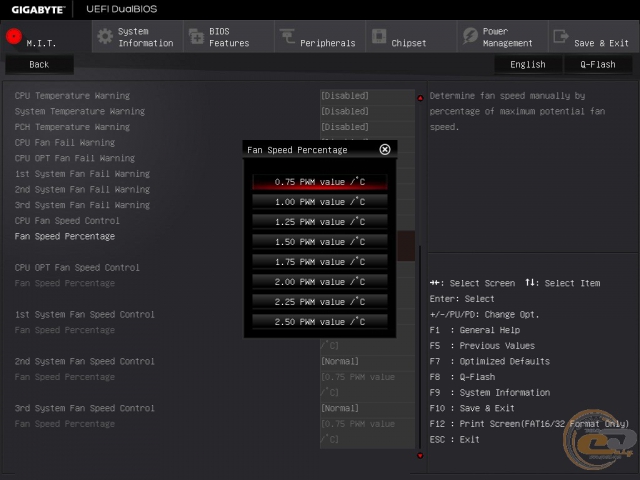This screenshot has height=480, width=640.
Task: Select CPU Temperature Warning setting
Action: (72, 96)
